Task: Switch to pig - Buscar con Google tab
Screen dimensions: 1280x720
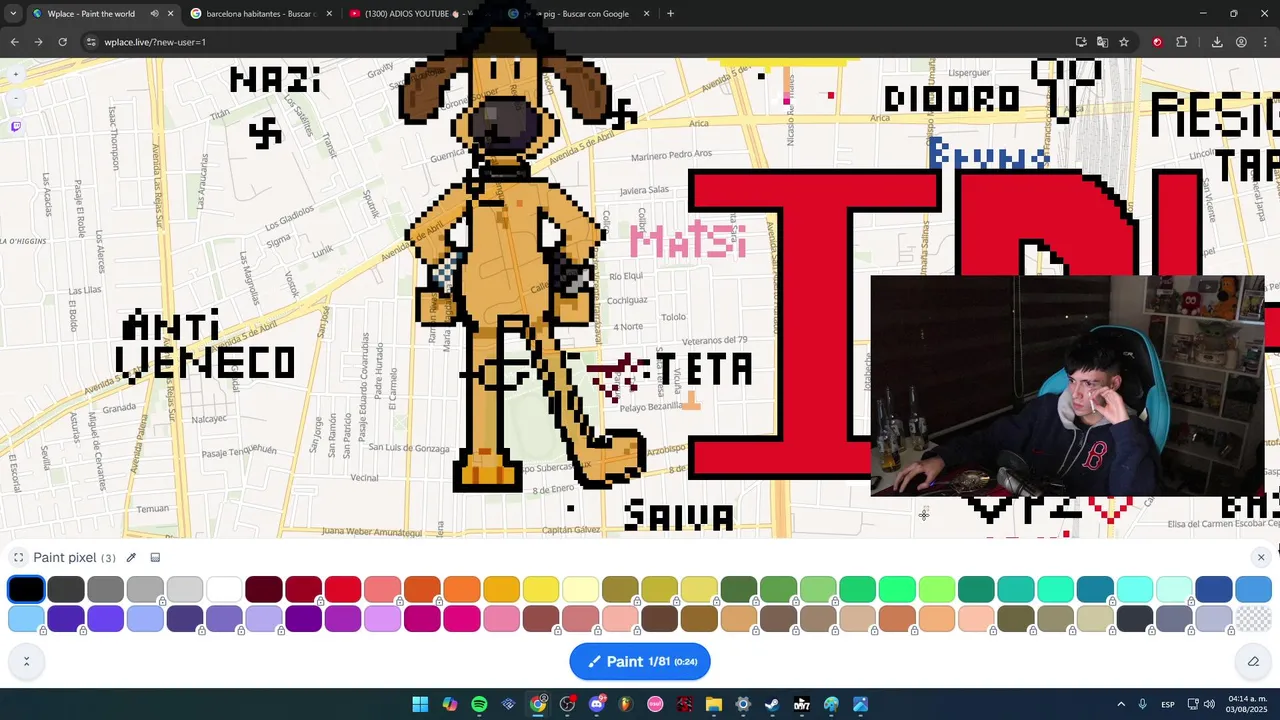Action: pos(580,14)
